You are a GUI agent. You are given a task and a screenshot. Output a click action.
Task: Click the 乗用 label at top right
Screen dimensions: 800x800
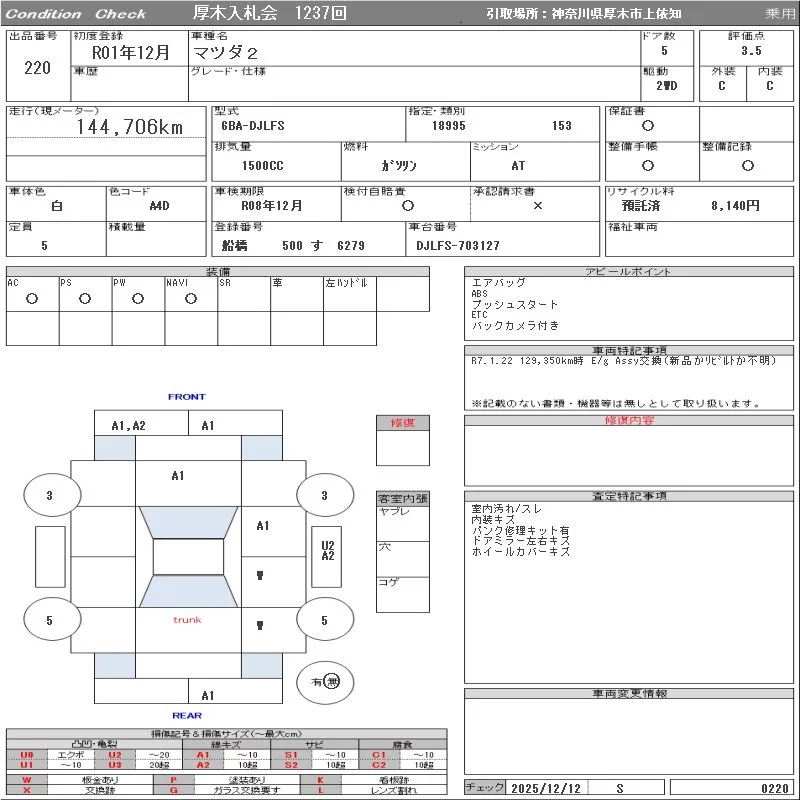(x=780, y=14)
